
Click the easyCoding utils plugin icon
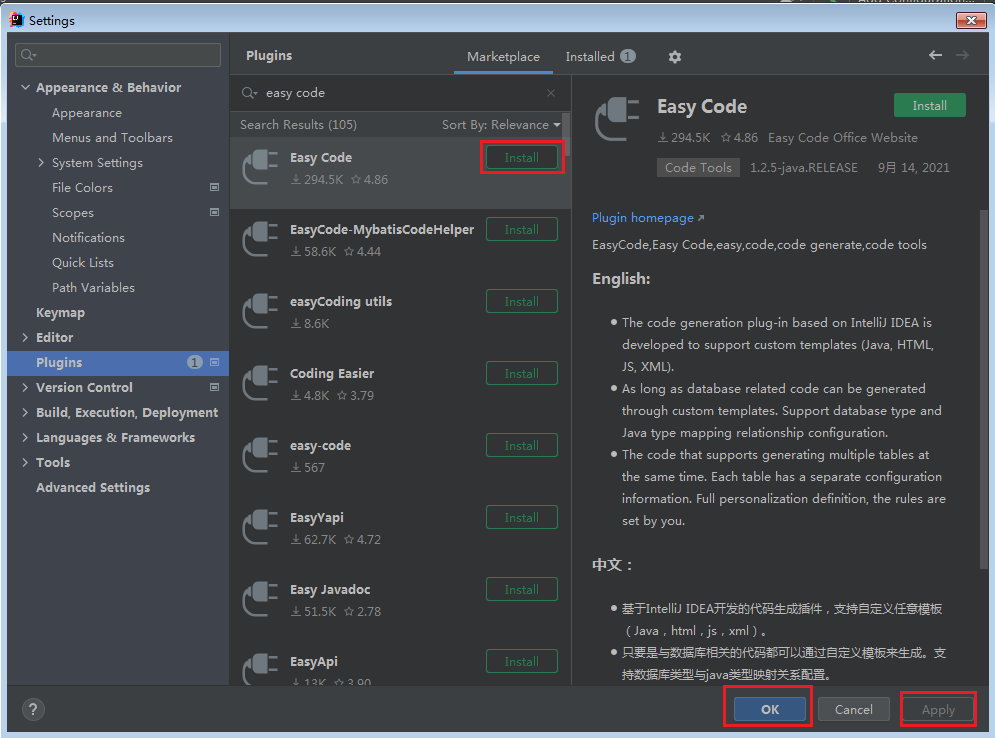[x=260, y=311]
